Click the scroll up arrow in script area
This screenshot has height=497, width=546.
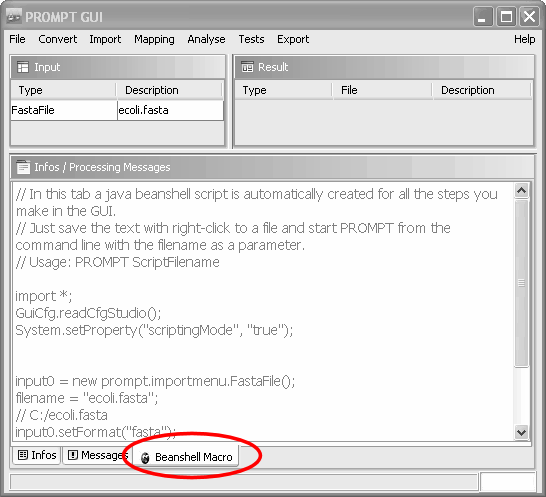pyautogui.click(x=521, y=191)
